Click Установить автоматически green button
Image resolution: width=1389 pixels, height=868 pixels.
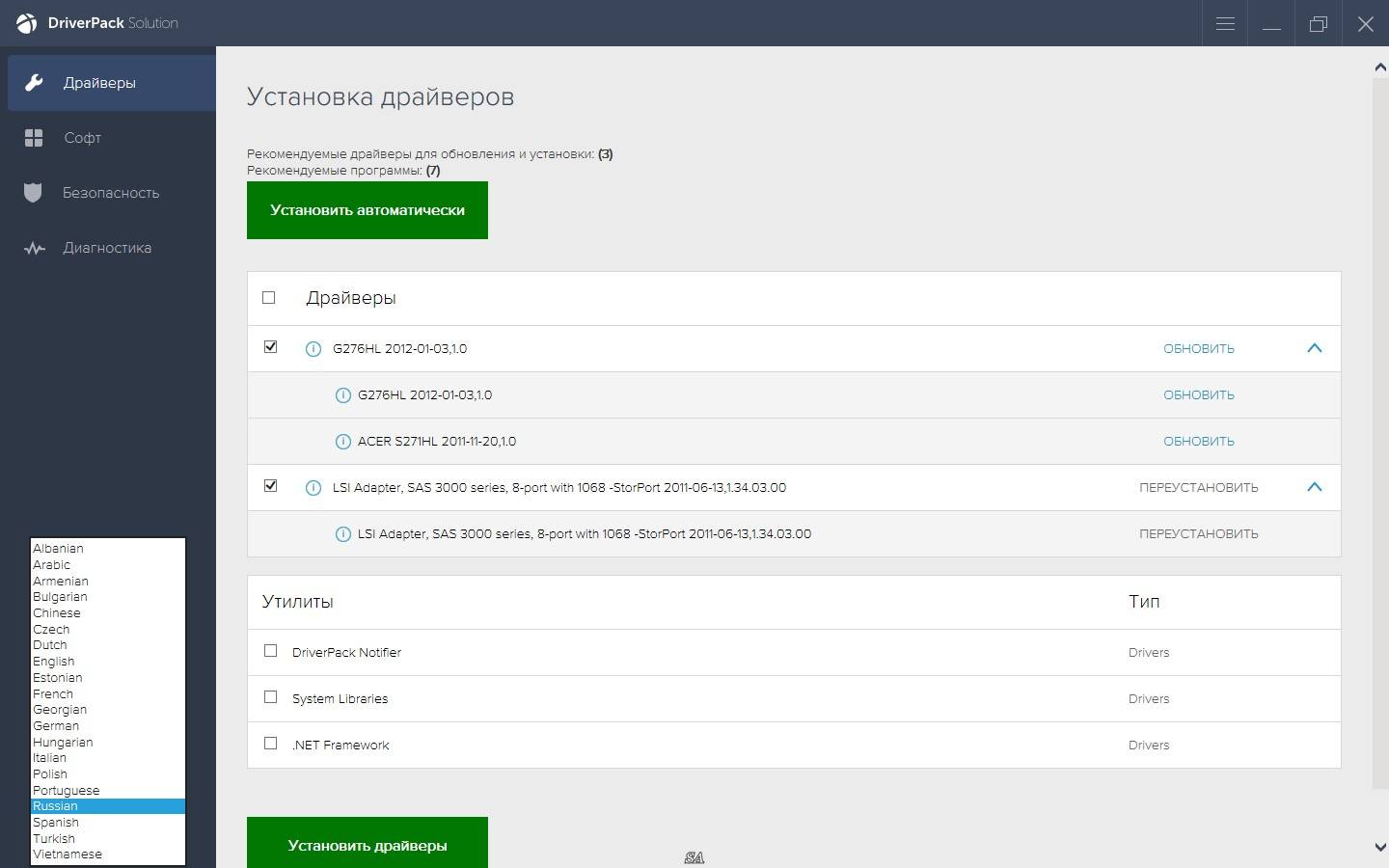pos(368,210)
